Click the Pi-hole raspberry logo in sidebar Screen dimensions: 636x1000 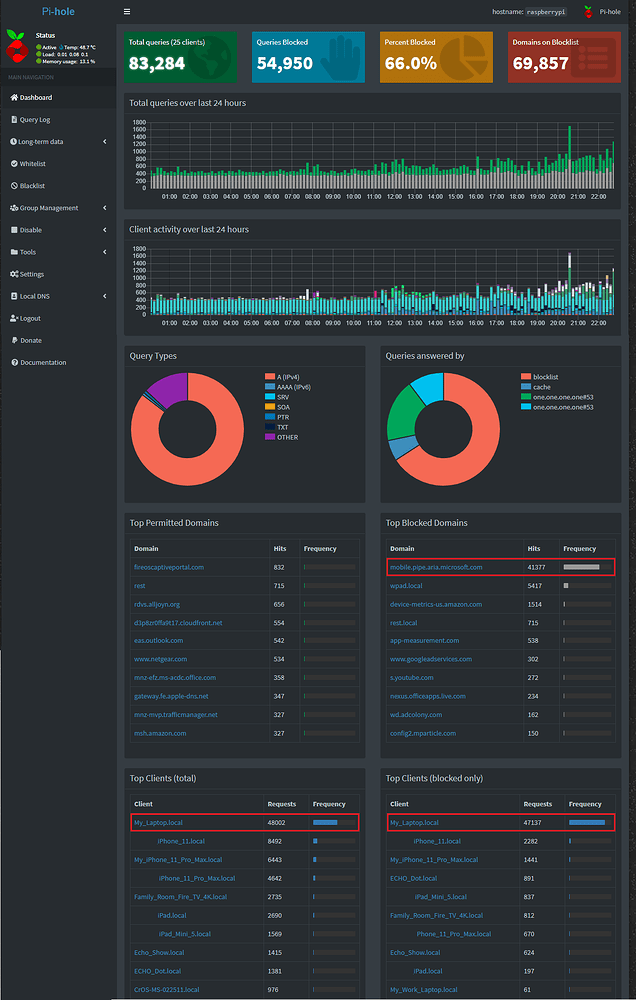pyautogui.click(x=17, y=45)
